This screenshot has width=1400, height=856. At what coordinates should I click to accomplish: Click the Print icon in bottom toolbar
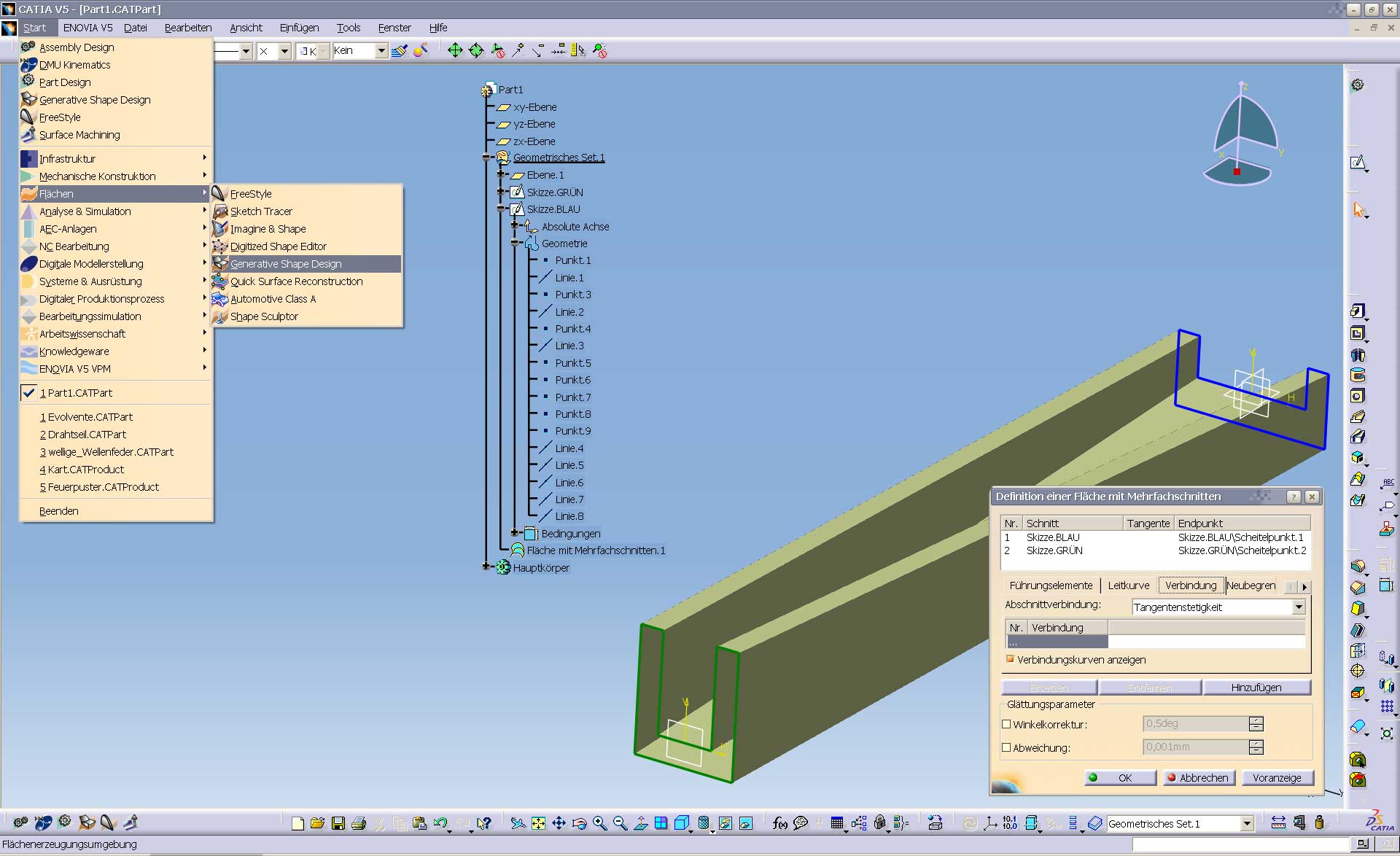pyautogui.click(x=358, y=823)
